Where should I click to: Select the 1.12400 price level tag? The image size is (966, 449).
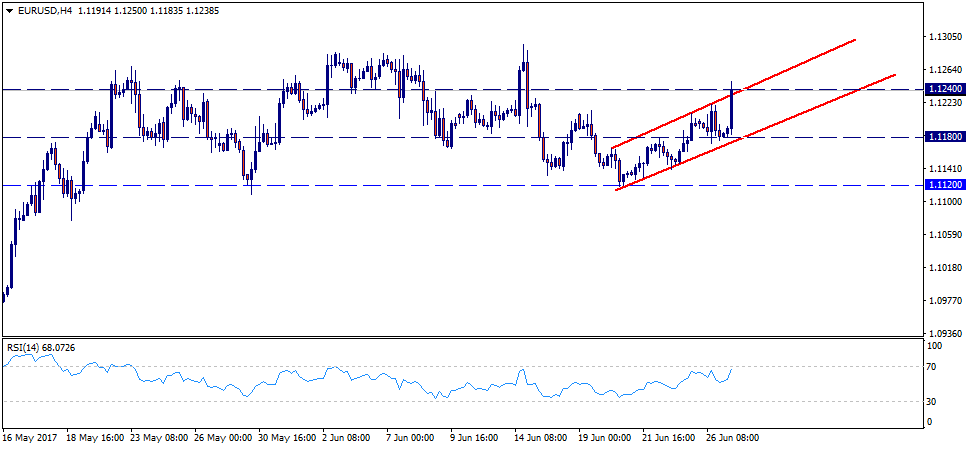pos(944,89)
